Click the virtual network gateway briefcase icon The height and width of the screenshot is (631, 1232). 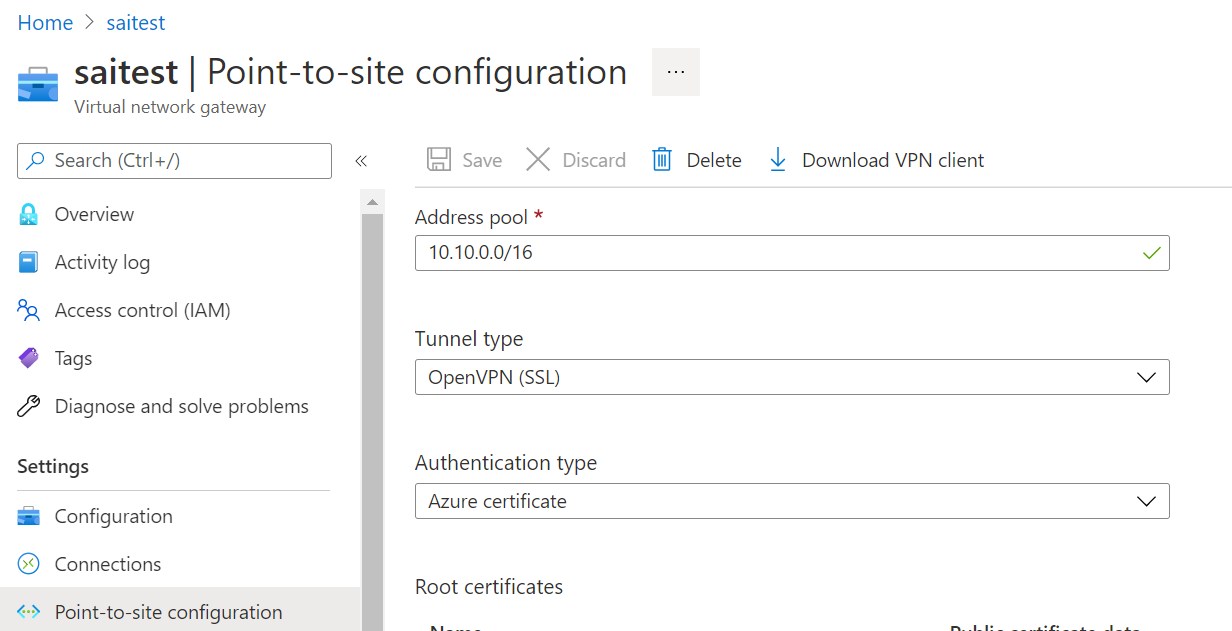tap(38, 84)
